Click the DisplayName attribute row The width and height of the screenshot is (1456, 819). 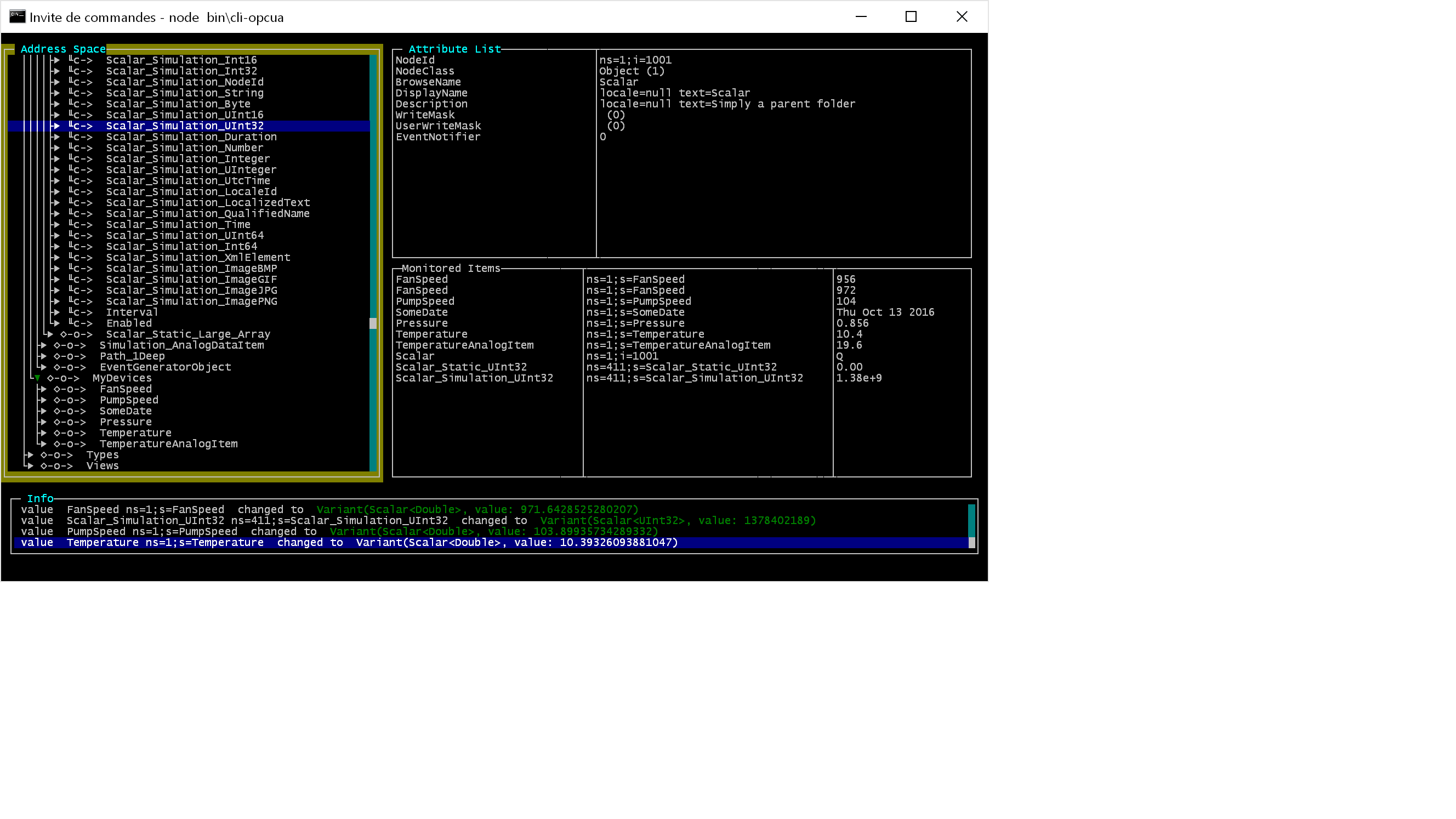[431, 93]
